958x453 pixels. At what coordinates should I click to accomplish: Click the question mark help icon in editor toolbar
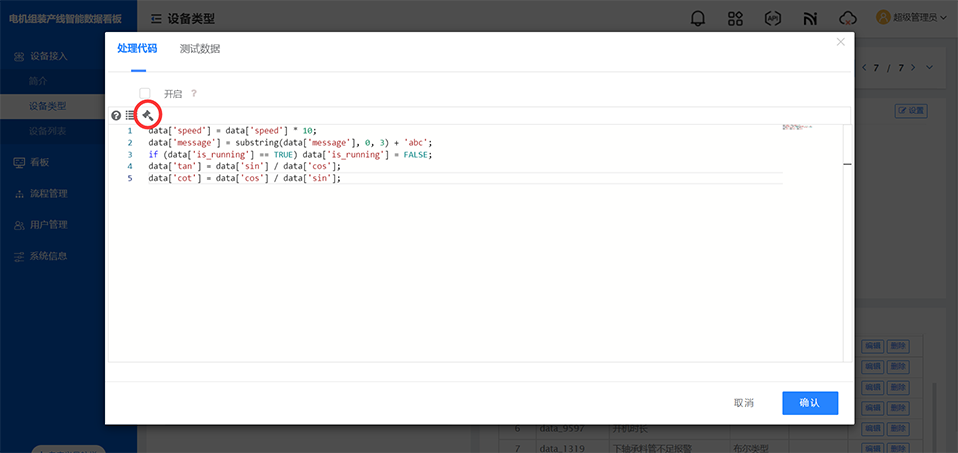pos(116,116)
